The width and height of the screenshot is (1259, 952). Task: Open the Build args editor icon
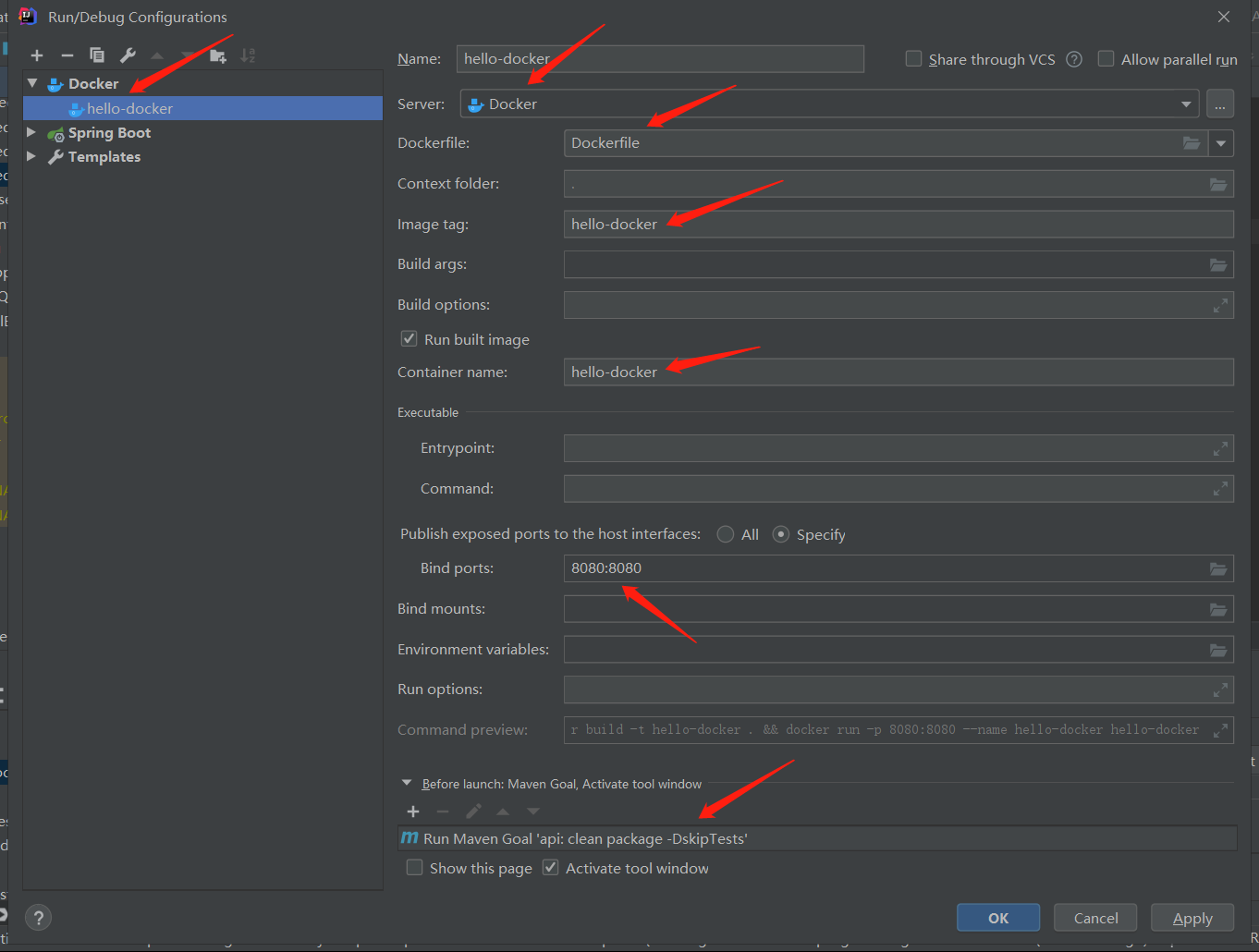point(1218,265)
